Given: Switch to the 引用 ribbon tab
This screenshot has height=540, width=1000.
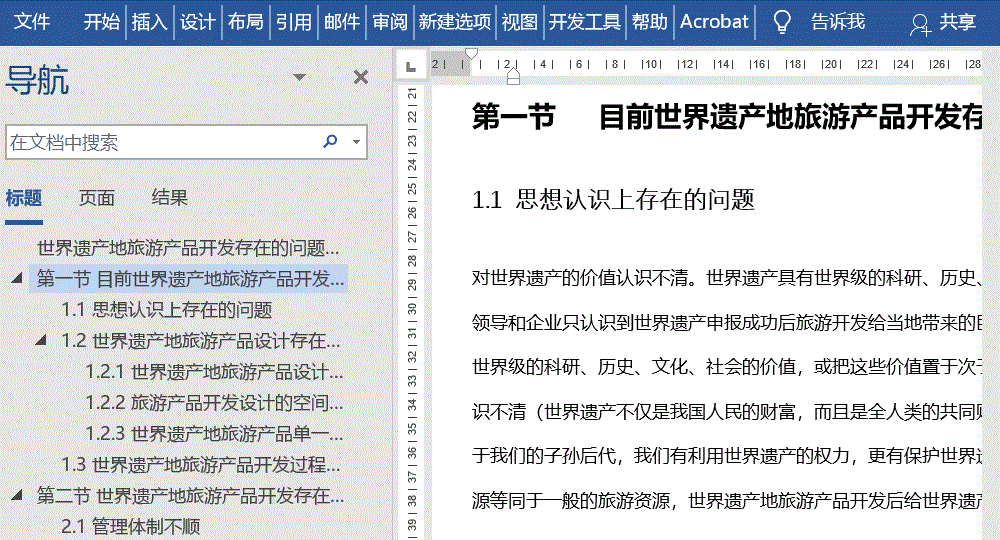Looking at the screenshot, I should pos(293,22).
